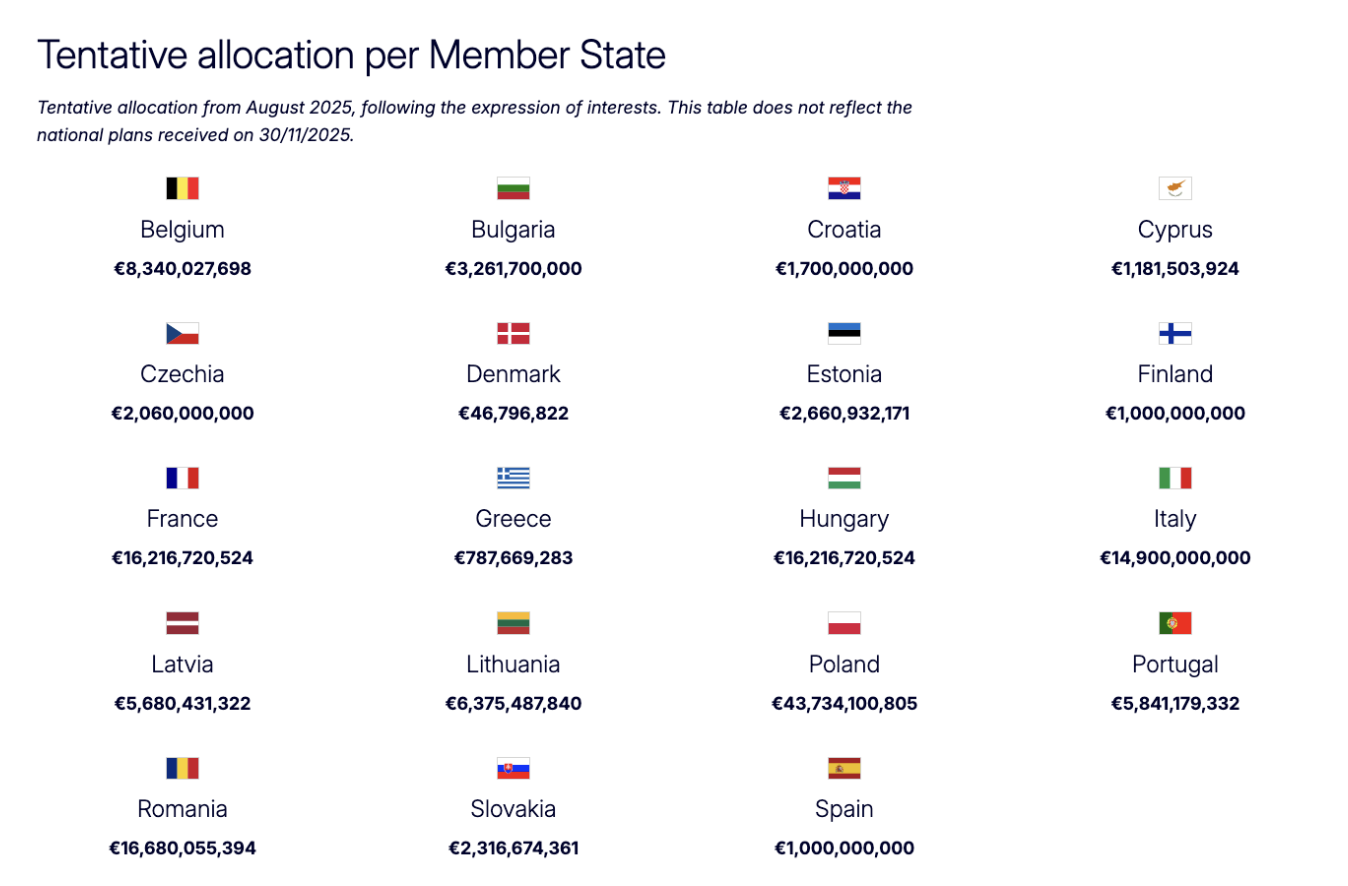1348x886 pixels.
Task: Click the Finland flag icon
Action: [1175, 333]
